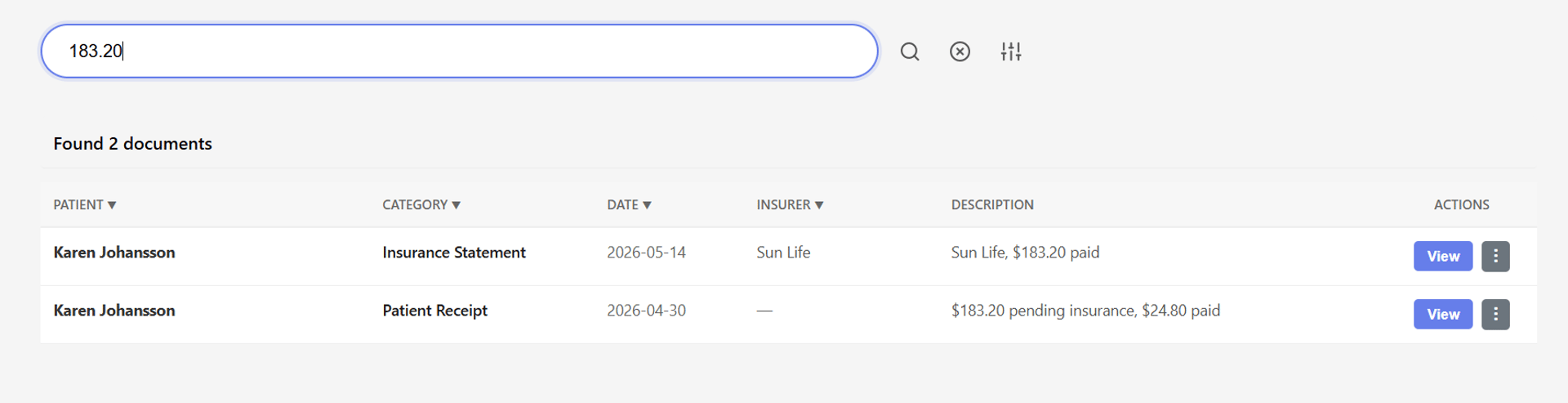The height and width of the screenshot is (403, 1568).
Task: Clear the search with the circled X icon
Action: [x=960, y=51]
